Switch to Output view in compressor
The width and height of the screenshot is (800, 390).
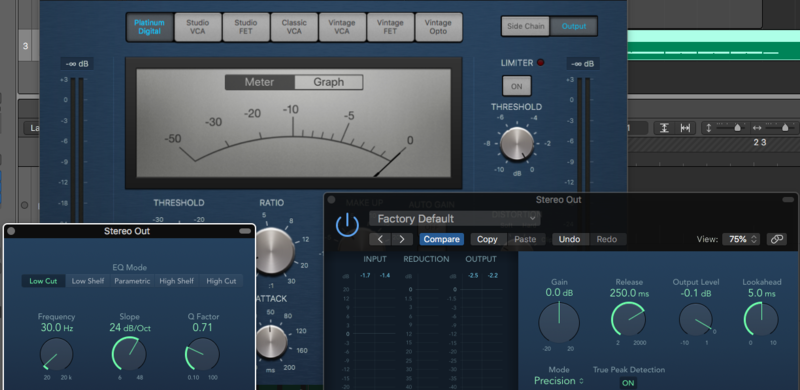pyautogui.click(x=573, y=26)
